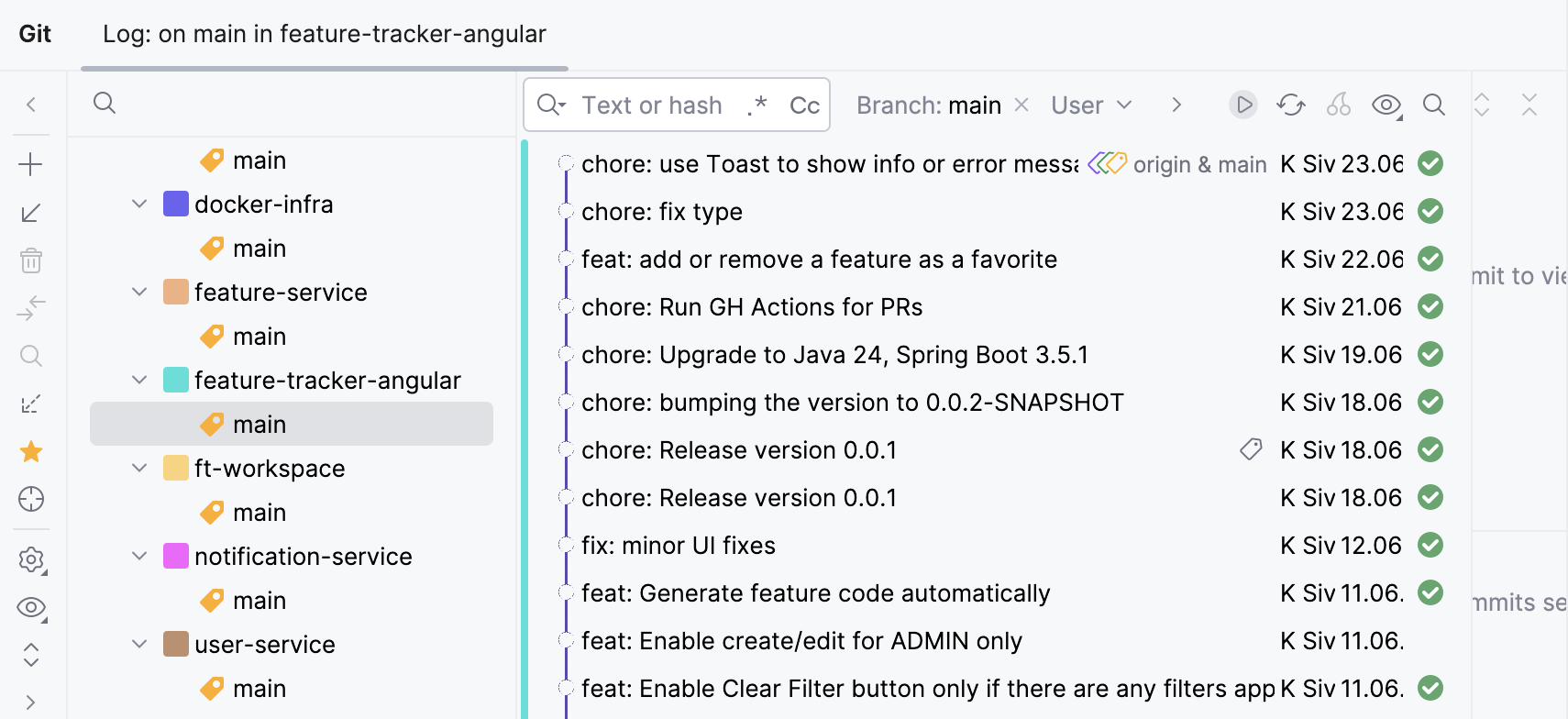Click the checkout arrow icon in sidebar

30,213
